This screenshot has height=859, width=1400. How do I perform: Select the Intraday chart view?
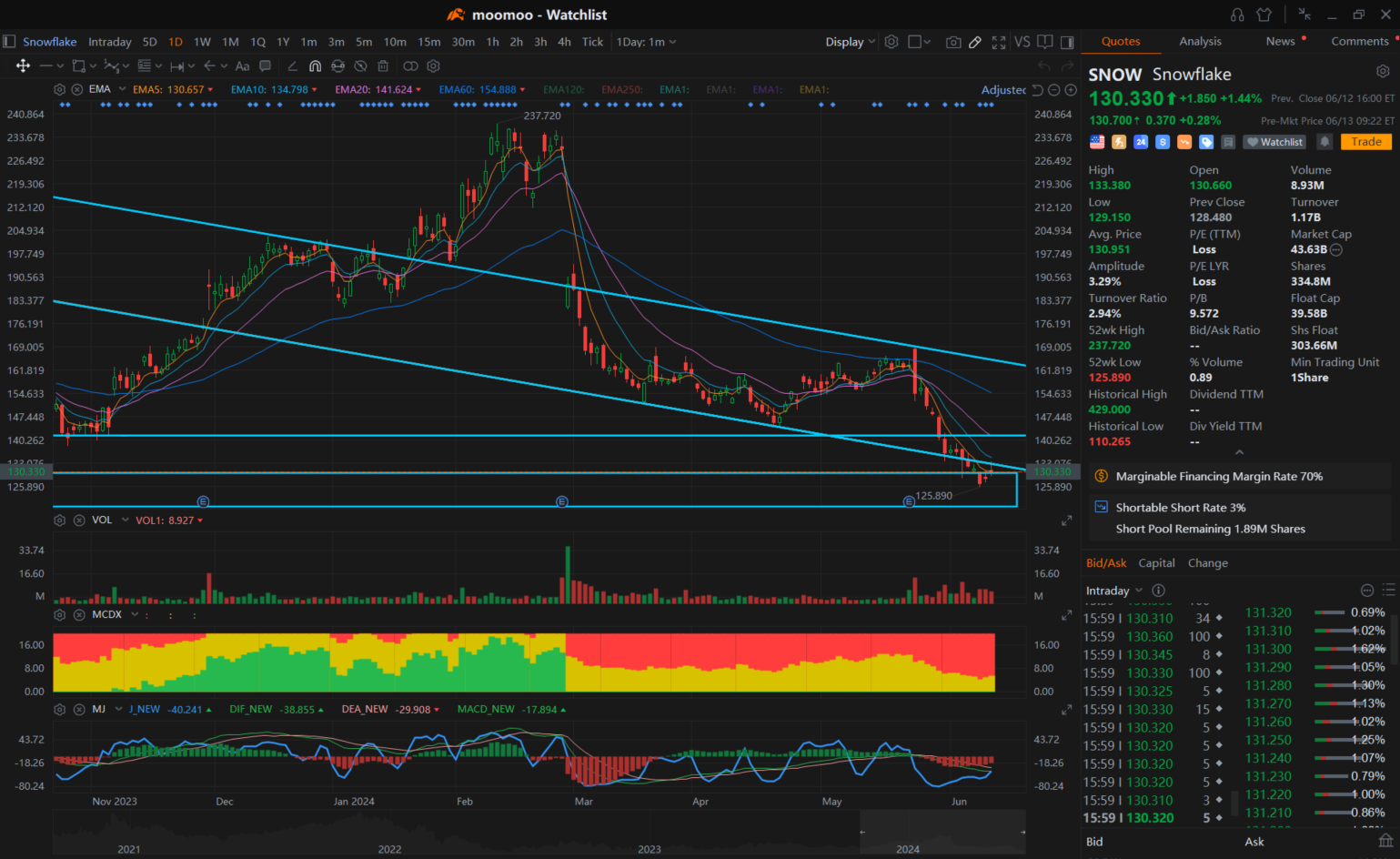tap(109, 42)
